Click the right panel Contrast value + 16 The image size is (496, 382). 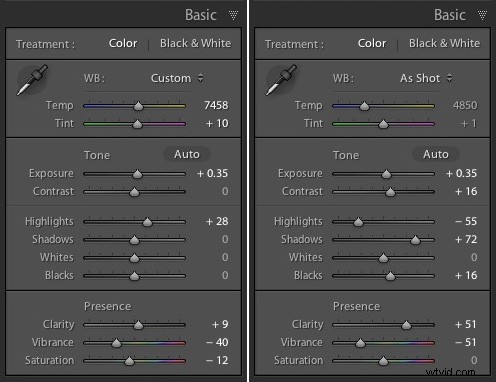[x=466, y=191]
